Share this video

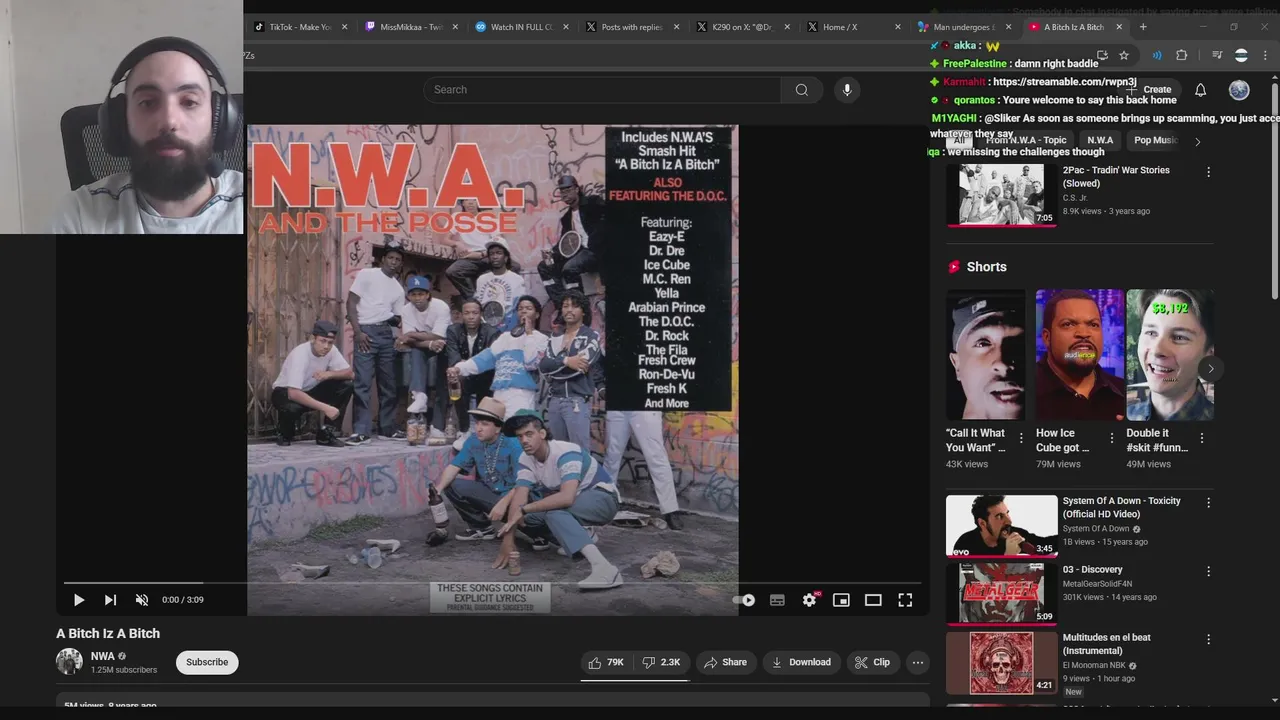click(725, 662)
